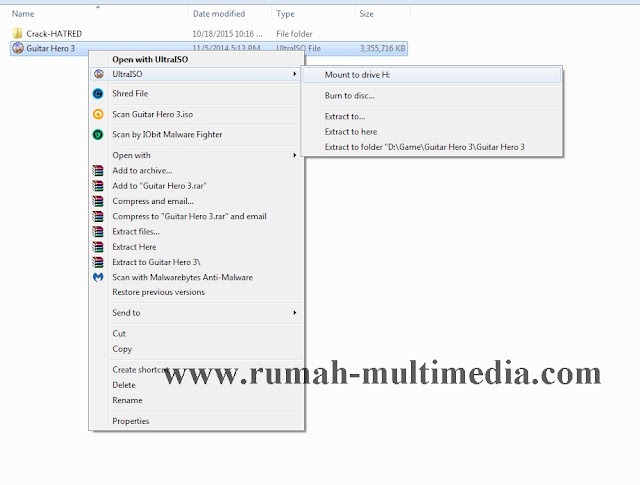Click the orange Scan Guitar Hero 3.iso icon

click(x=98, y=114)
